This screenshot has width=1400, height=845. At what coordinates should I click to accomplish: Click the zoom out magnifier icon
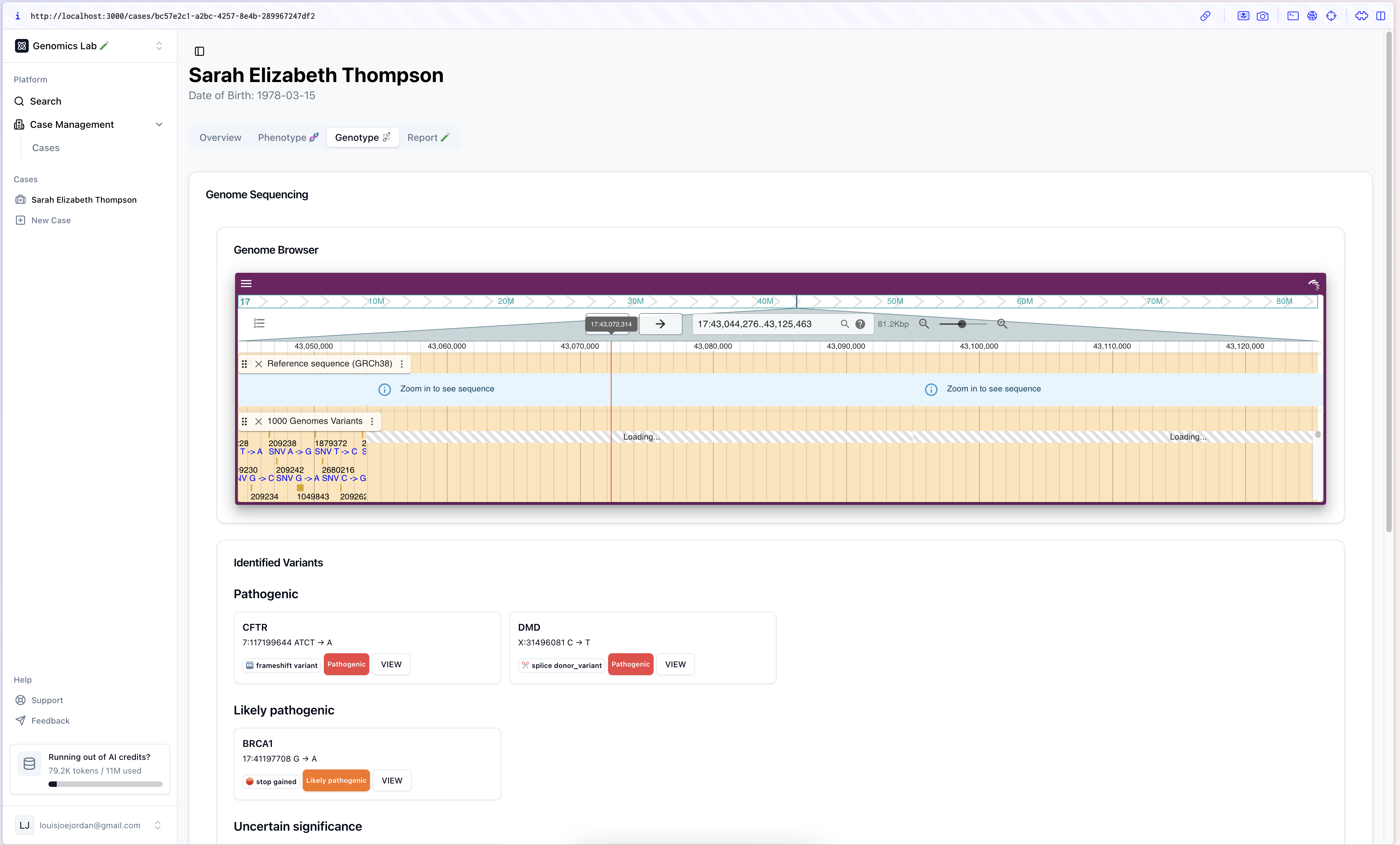tap(924, 324)
